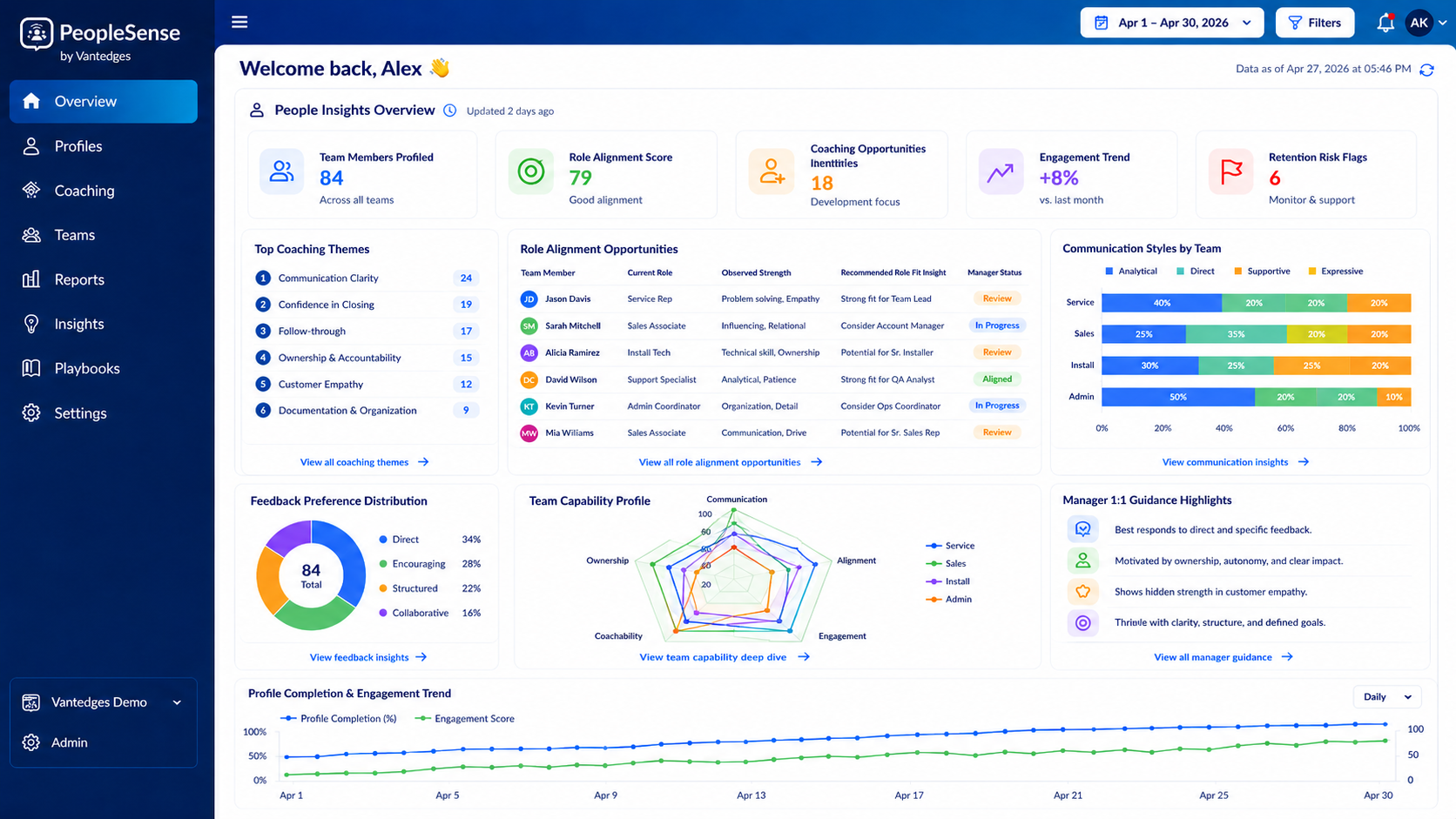1456x819 pixels.
Task: Click the AK user avatar
Action: (x=1419, y=23)
